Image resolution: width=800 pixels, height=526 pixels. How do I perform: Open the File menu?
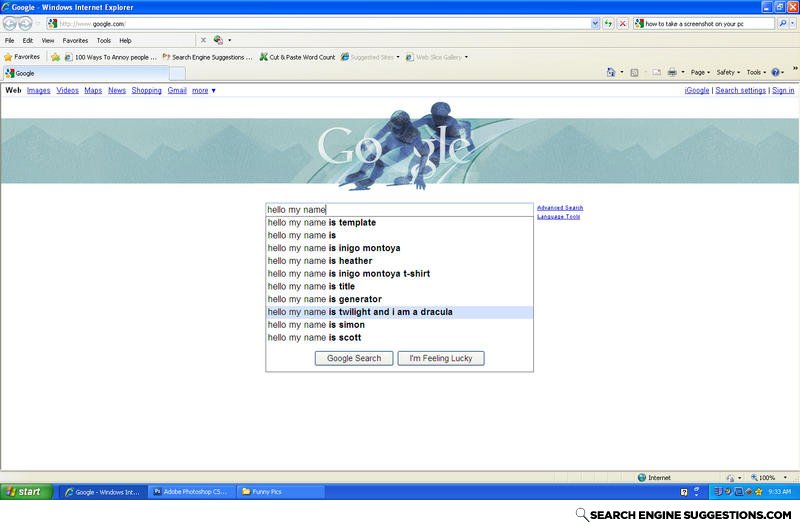[x=9, y=40]
